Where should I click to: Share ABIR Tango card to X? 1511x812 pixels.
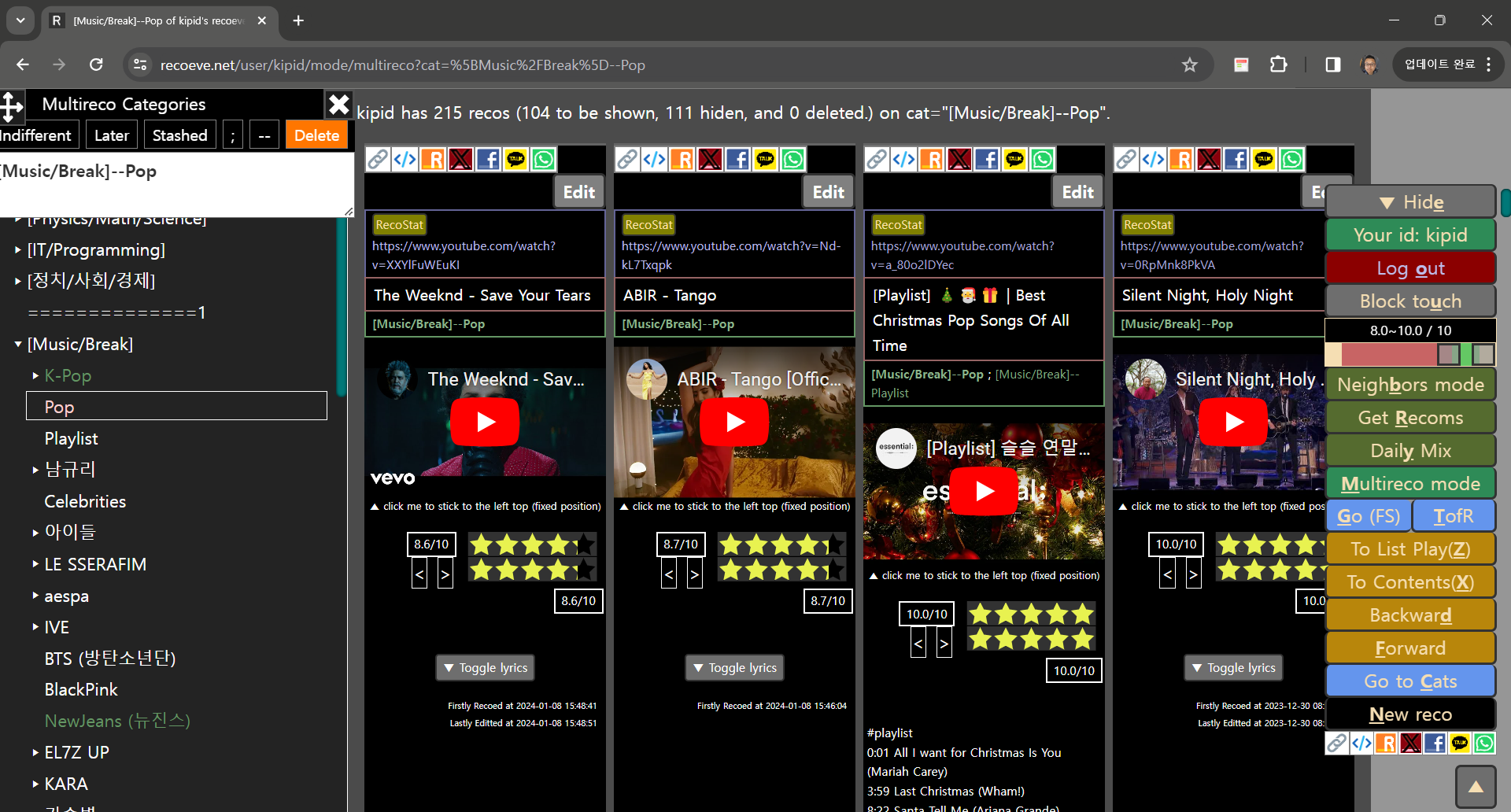[710, 160]
